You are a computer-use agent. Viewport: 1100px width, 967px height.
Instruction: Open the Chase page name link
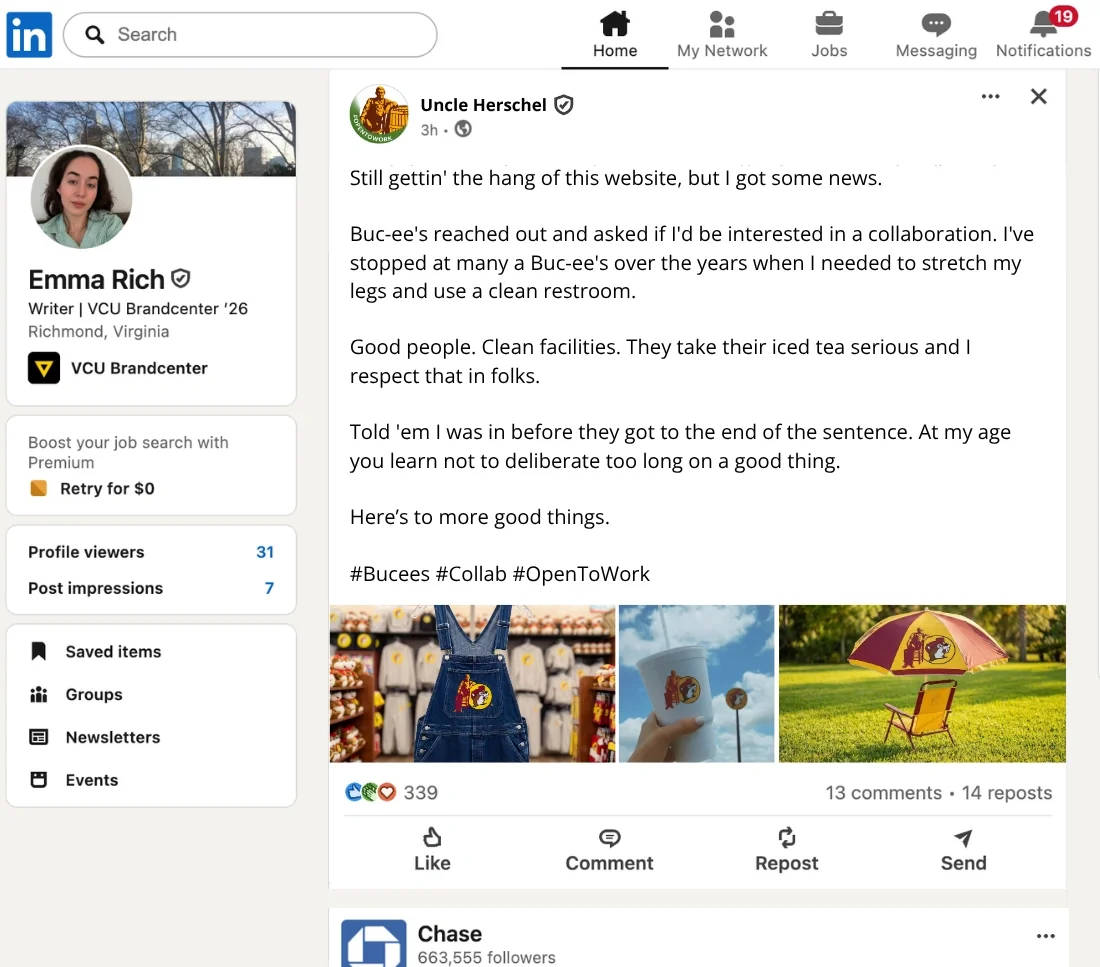click(450, 933)
